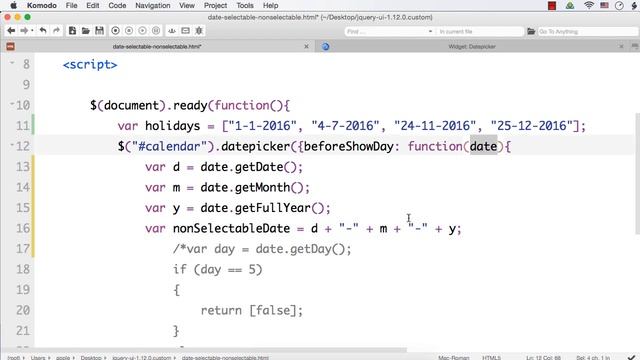640x360 pixels.
Task: Collapse the fold at line 12
Action: tap(12, 145)
